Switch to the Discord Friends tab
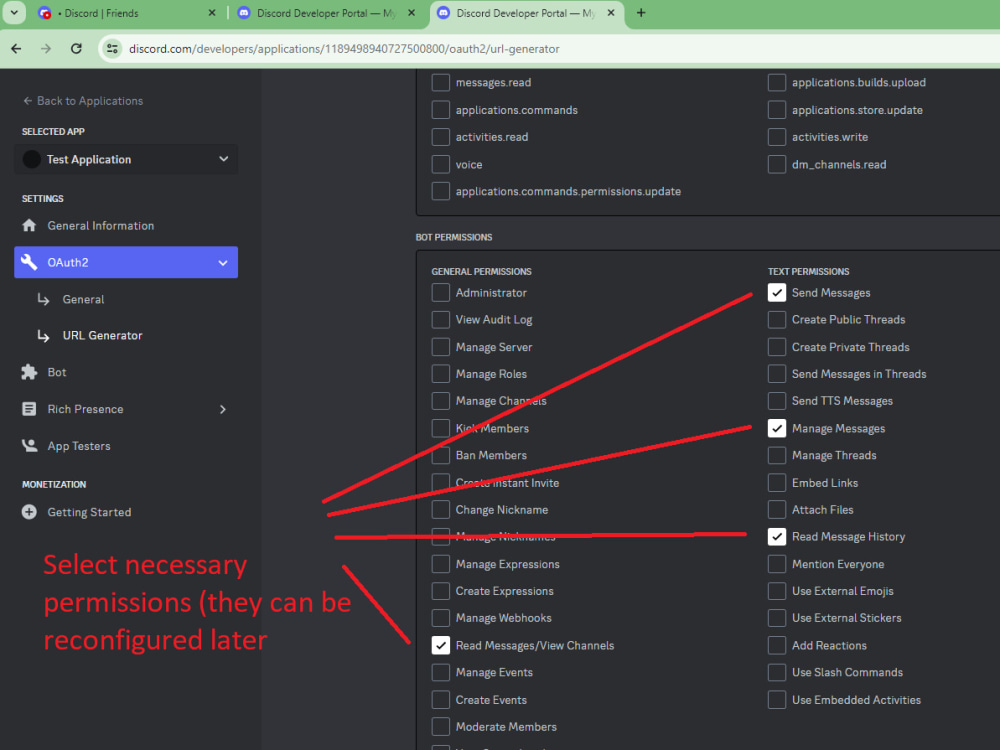Screen dimensions: 1000x750 [x=126, y=13]
